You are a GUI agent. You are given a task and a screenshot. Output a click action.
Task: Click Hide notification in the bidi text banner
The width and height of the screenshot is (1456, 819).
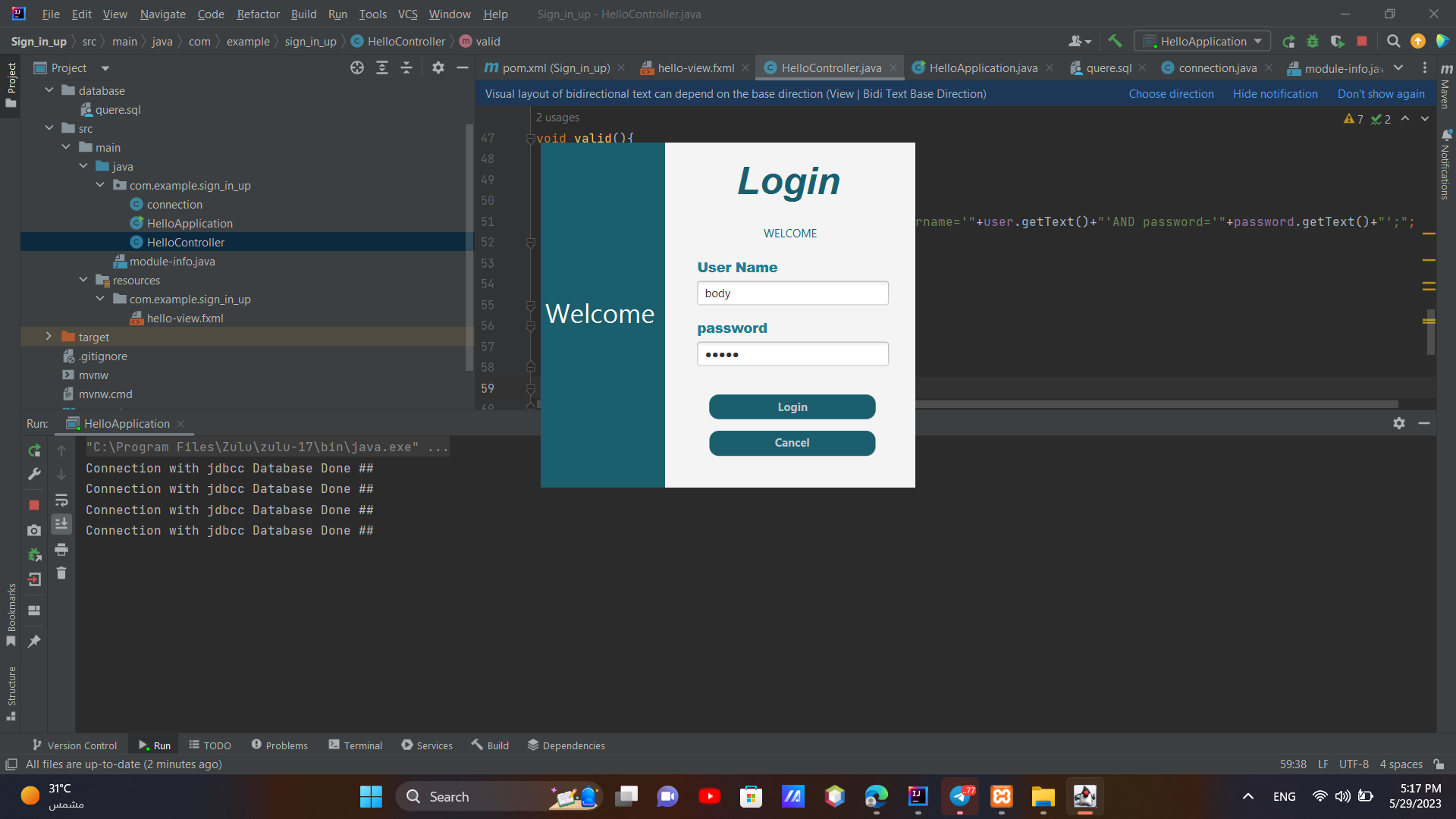coord(1275,93)
